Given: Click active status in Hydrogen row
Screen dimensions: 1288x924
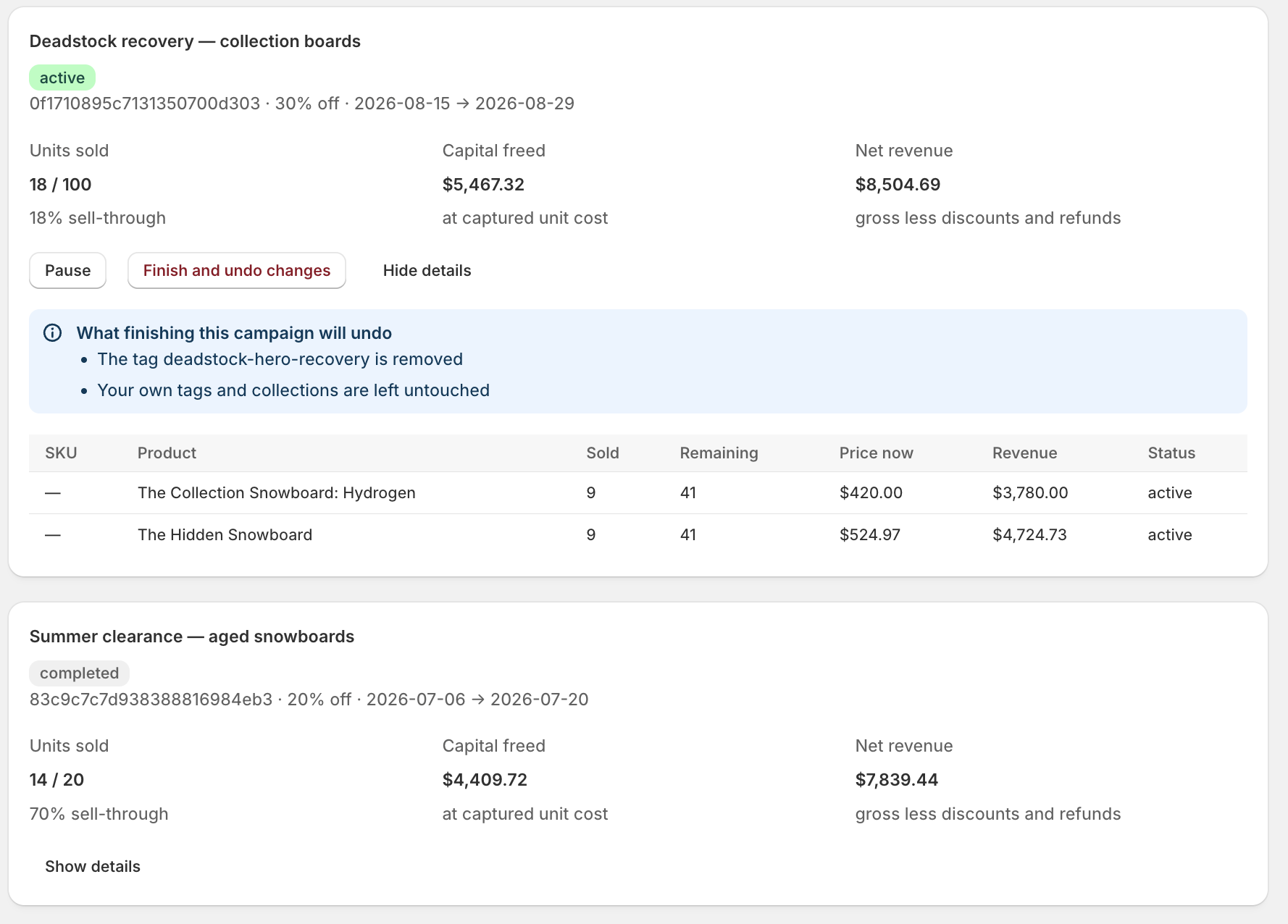Looking at the screenshot, I should click(x=1170, y=493).
